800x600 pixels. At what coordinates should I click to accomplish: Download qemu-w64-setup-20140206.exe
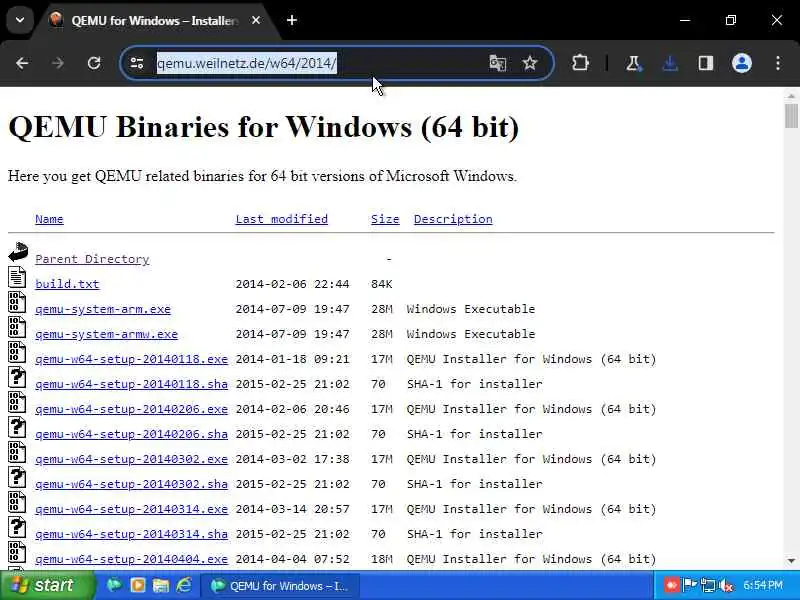tap(132, 409)
